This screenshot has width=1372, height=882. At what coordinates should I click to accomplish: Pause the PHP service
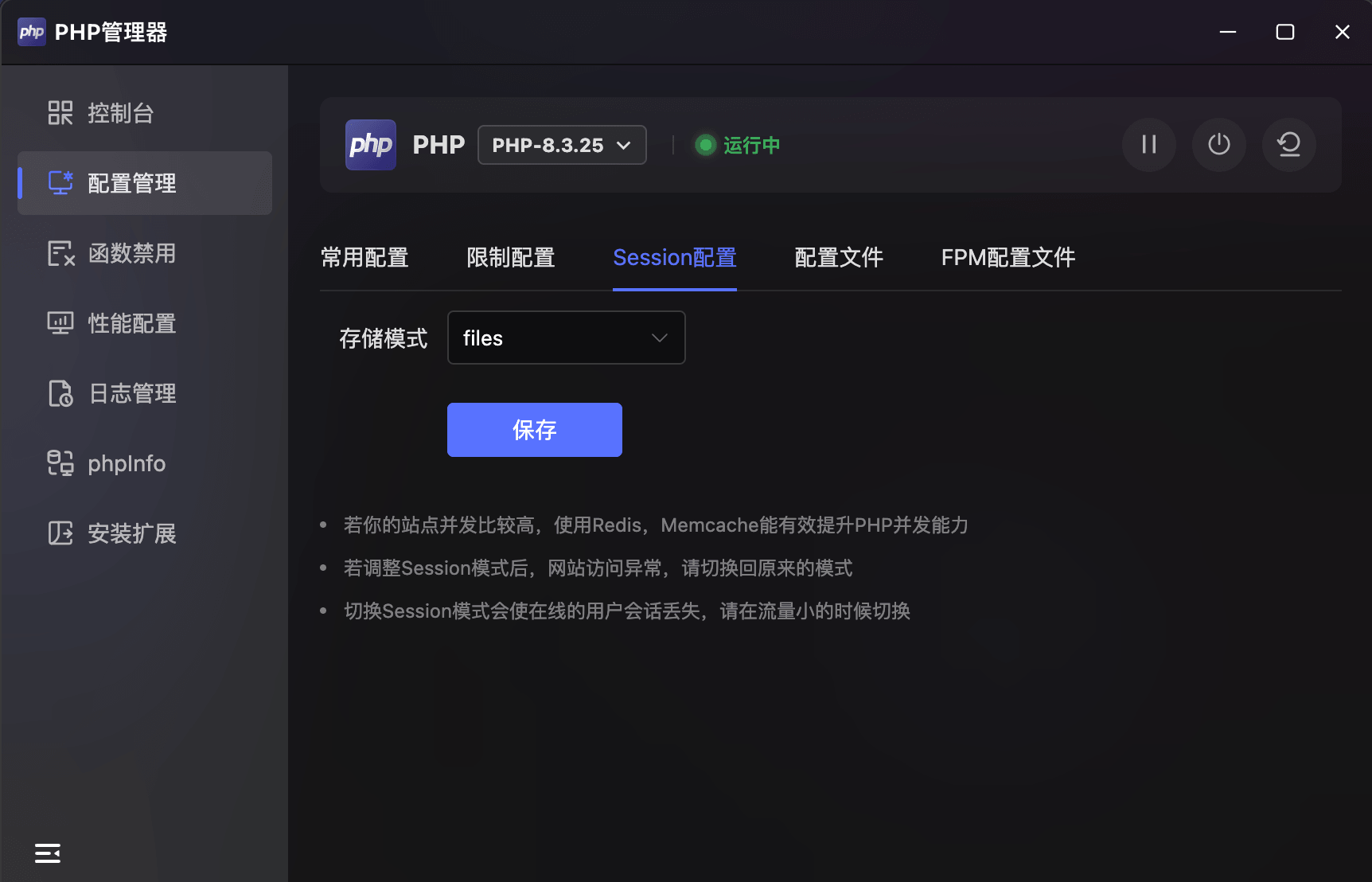pos(1148,145)
